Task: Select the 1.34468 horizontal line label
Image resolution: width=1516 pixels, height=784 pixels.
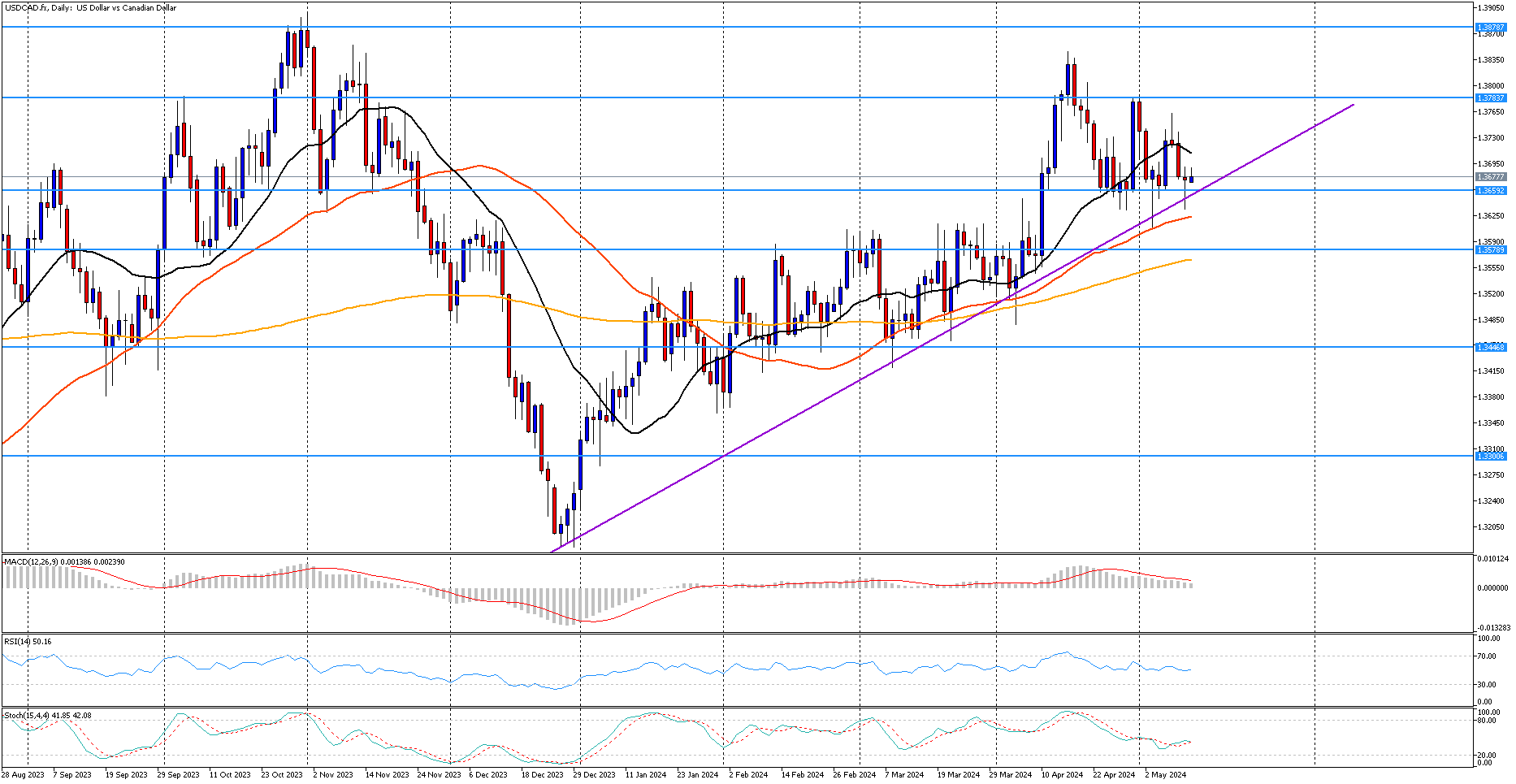Action: click(1491, 347)
